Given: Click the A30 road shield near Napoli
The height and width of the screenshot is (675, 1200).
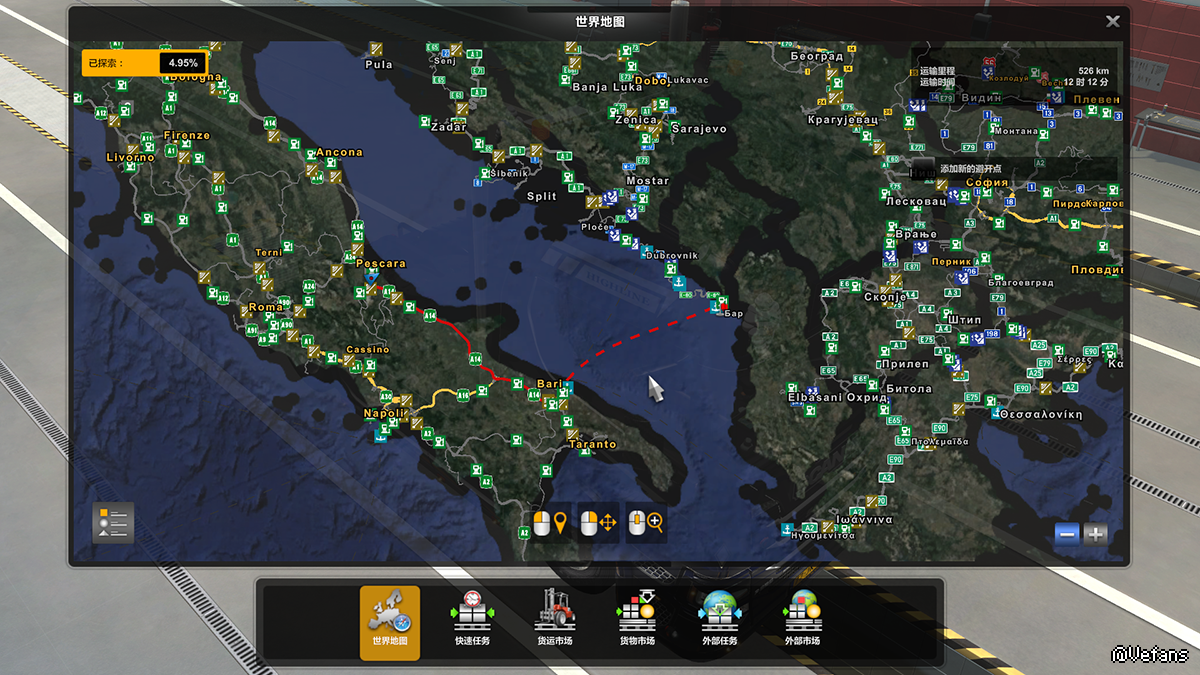Looking at the screenshot, I should pos(385,396).
